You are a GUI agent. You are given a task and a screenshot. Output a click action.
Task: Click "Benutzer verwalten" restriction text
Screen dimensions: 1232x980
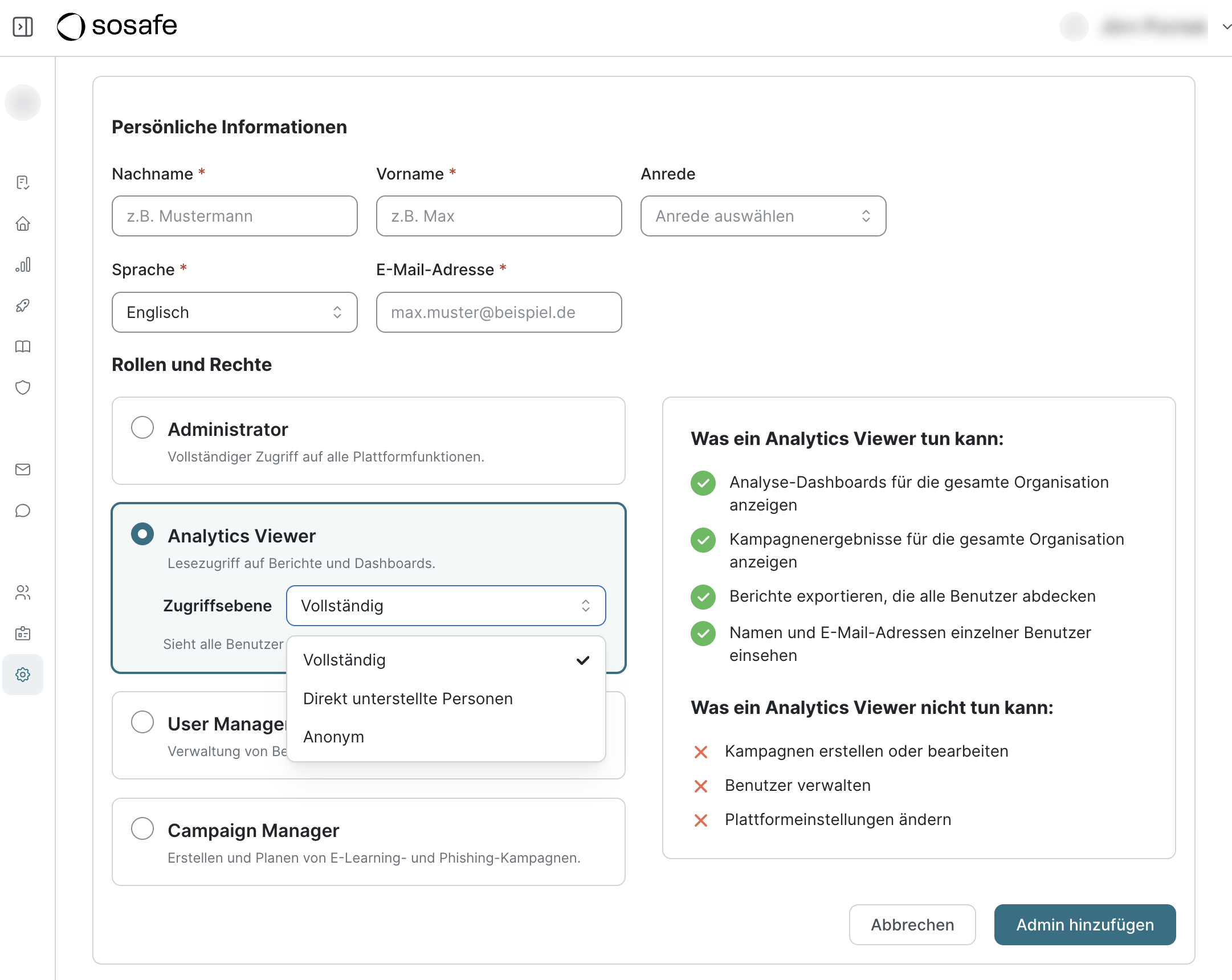798,786
